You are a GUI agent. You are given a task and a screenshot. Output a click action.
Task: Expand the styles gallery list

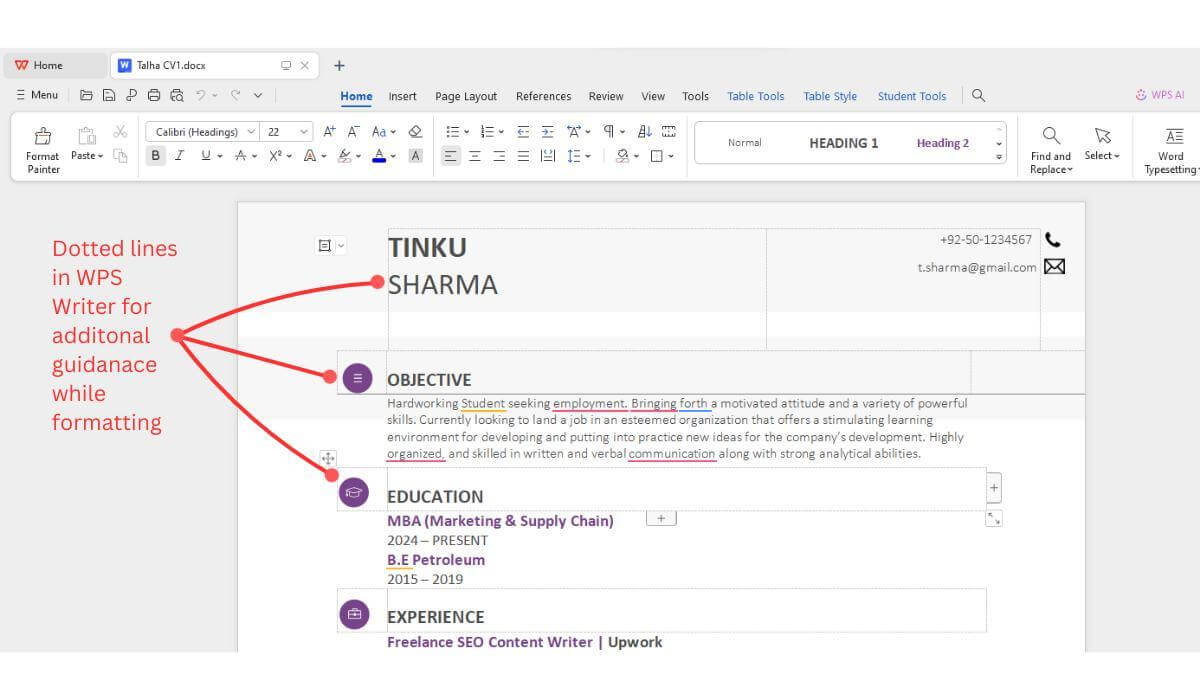998,157
